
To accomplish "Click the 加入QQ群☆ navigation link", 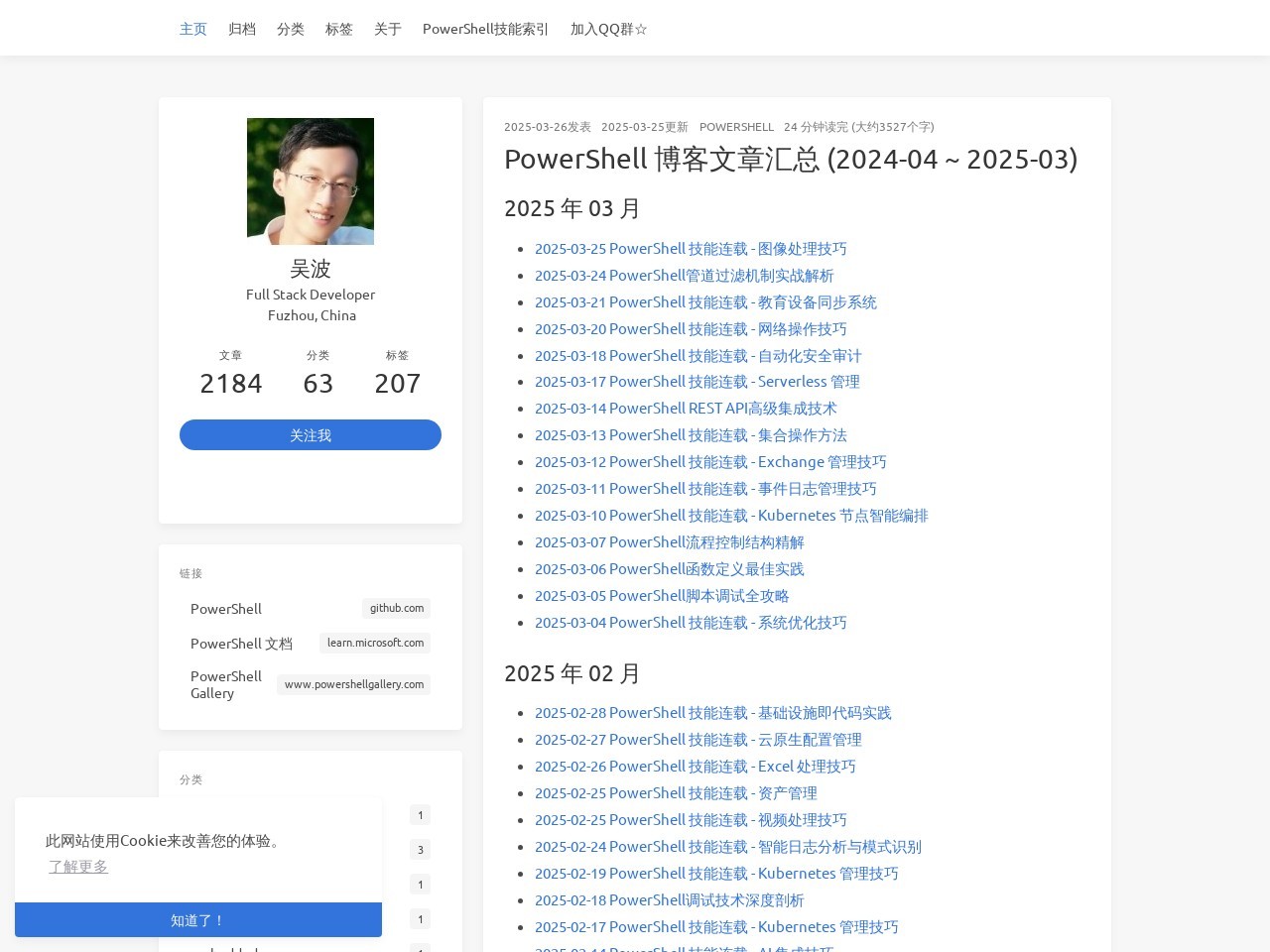I will click(608, 29).
